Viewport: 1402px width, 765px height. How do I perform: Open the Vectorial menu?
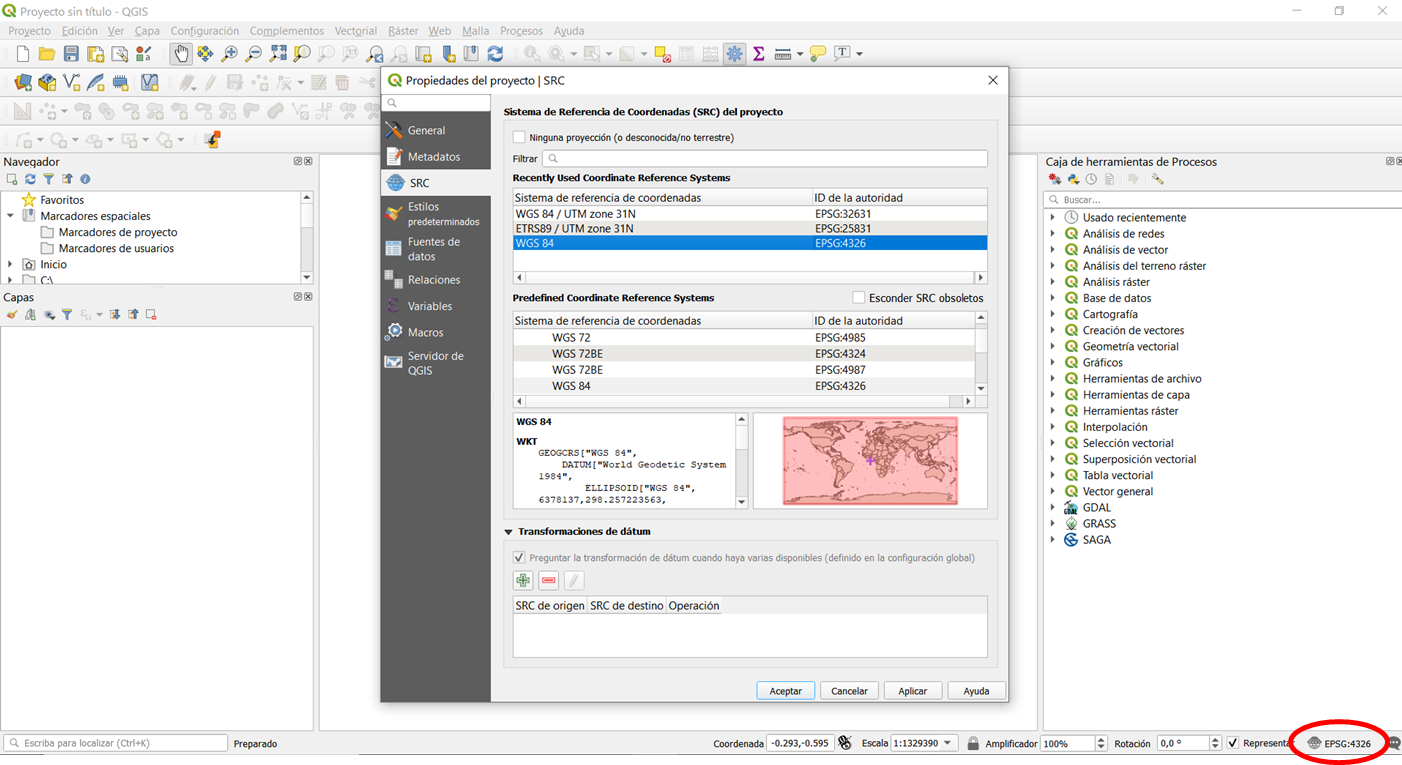click(x=356, y=31)
